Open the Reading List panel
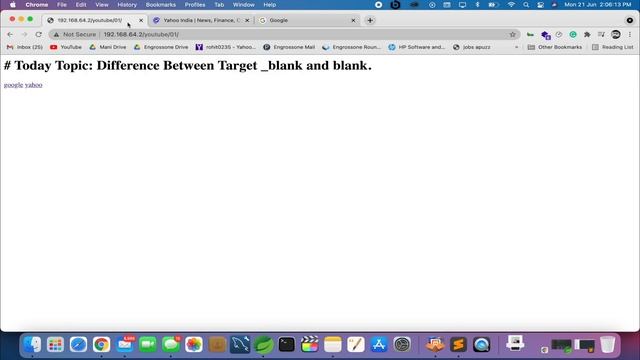Screen dimensions: 640x360 613,47
